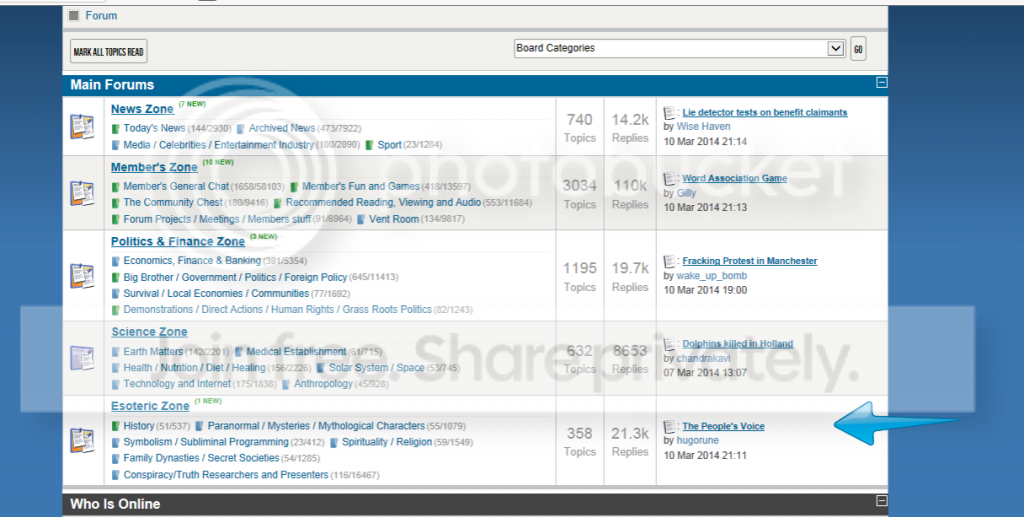Open Forum Projects / Meetings / Members stuff
This screenshot has width=1024, height=517.
pos(217,219)
